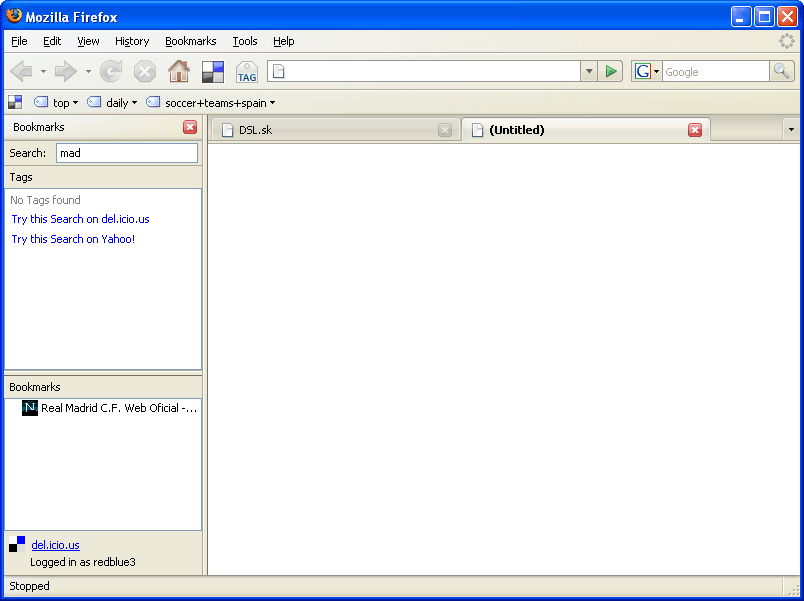Close the (Untitled) tab

(x=695, y=130)
